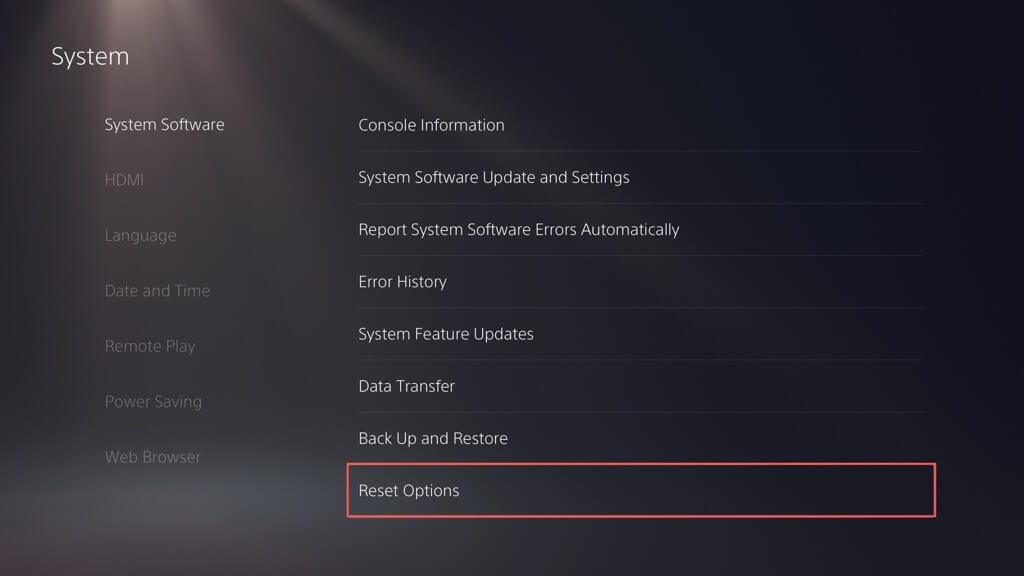Open Console Information
The image size is (1024, 576).
(x=431, y=125)
